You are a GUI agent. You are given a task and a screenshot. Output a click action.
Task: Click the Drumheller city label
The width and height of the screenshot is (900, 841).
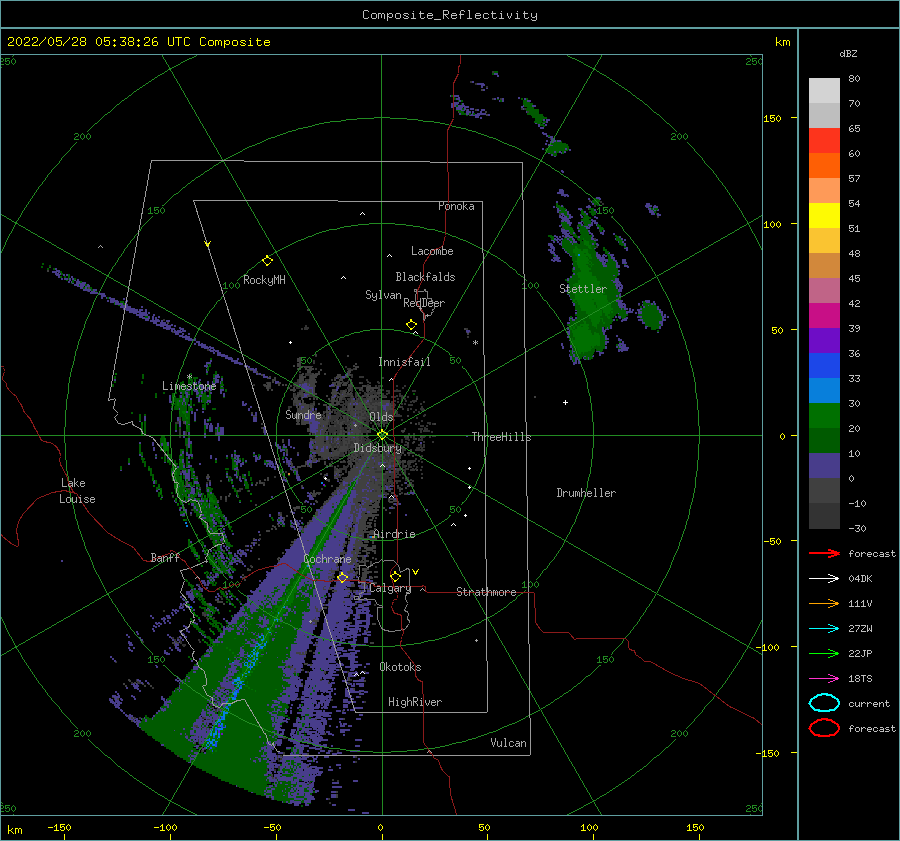tap(586, 493)
